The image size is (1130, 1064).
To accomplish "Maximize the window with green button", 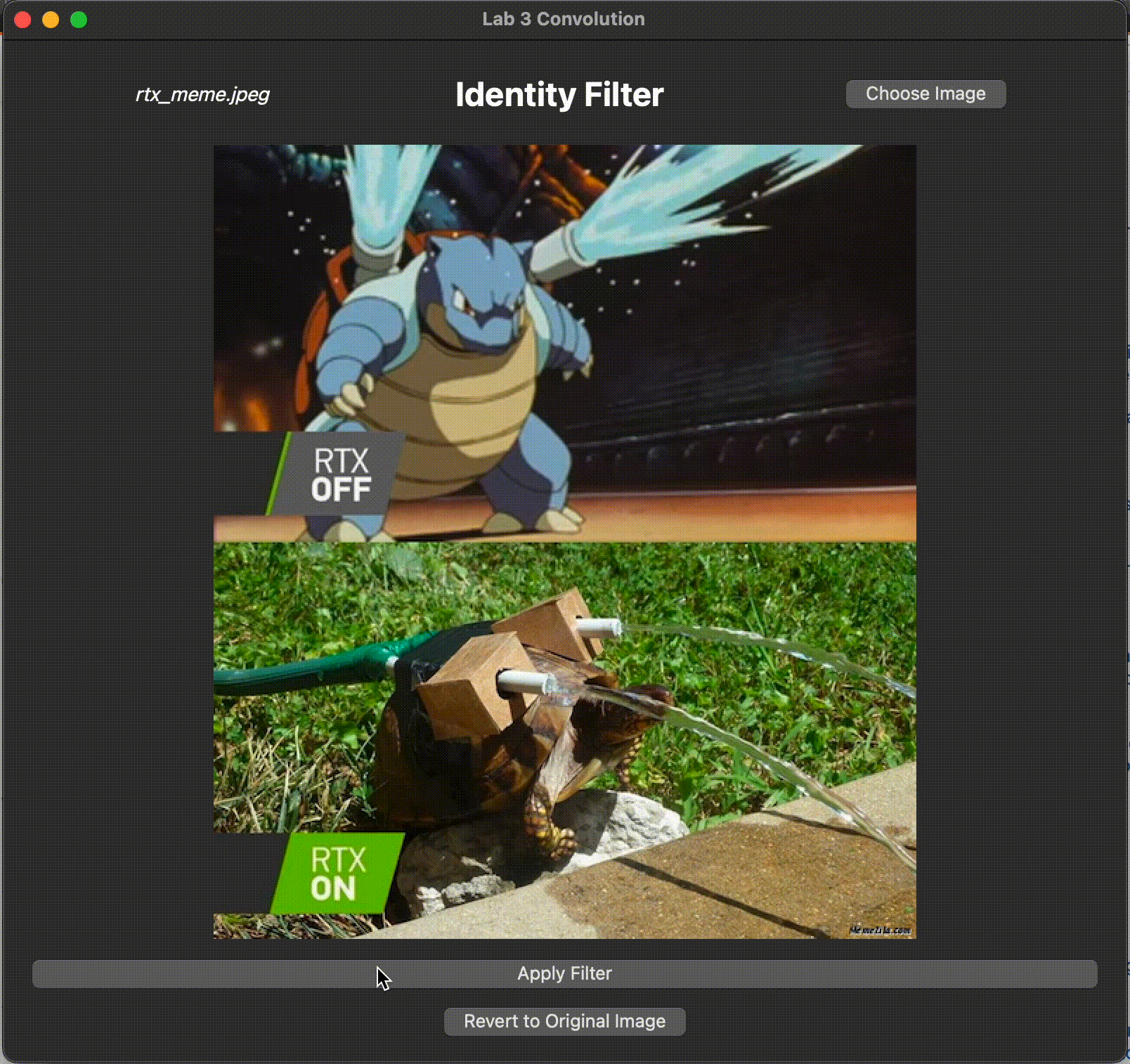I will (79, 20).
